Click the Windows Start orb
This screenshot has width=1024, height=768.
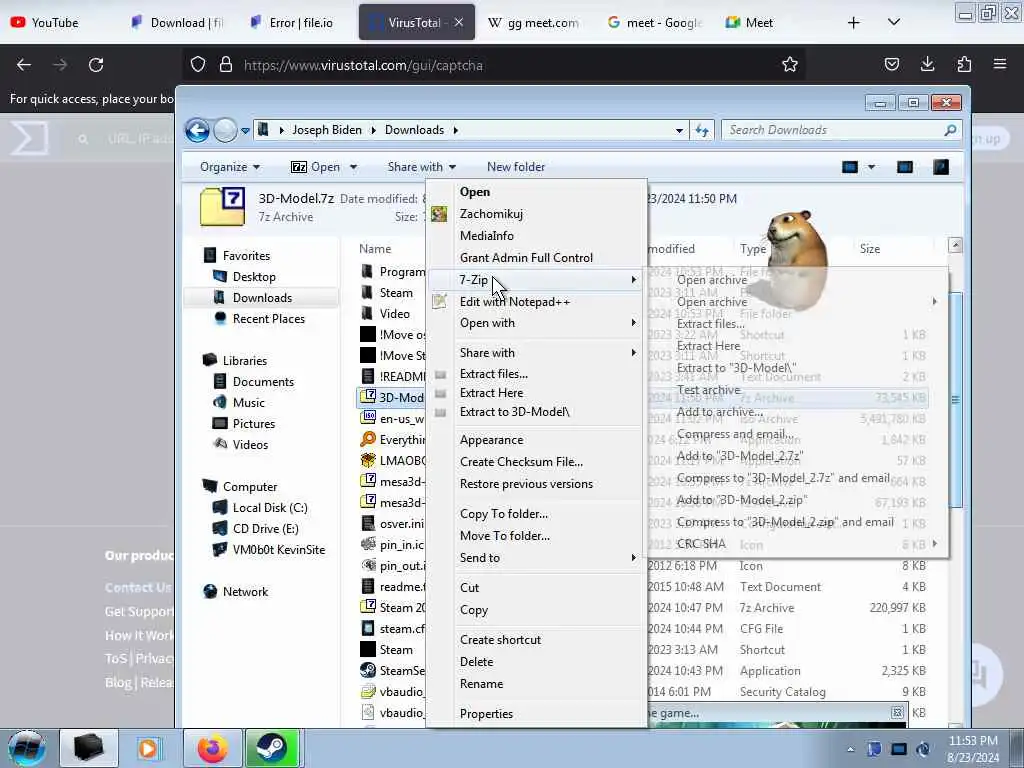[26, 748]
